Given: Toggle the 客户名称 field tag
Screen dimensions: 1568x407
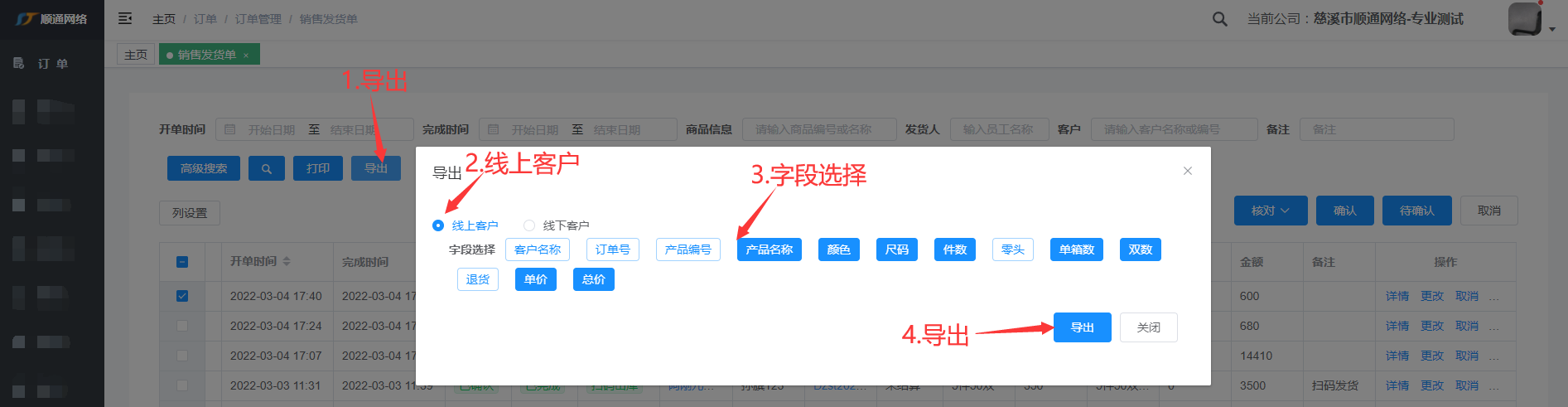Looking at the screenshot, I should (537, 250).
